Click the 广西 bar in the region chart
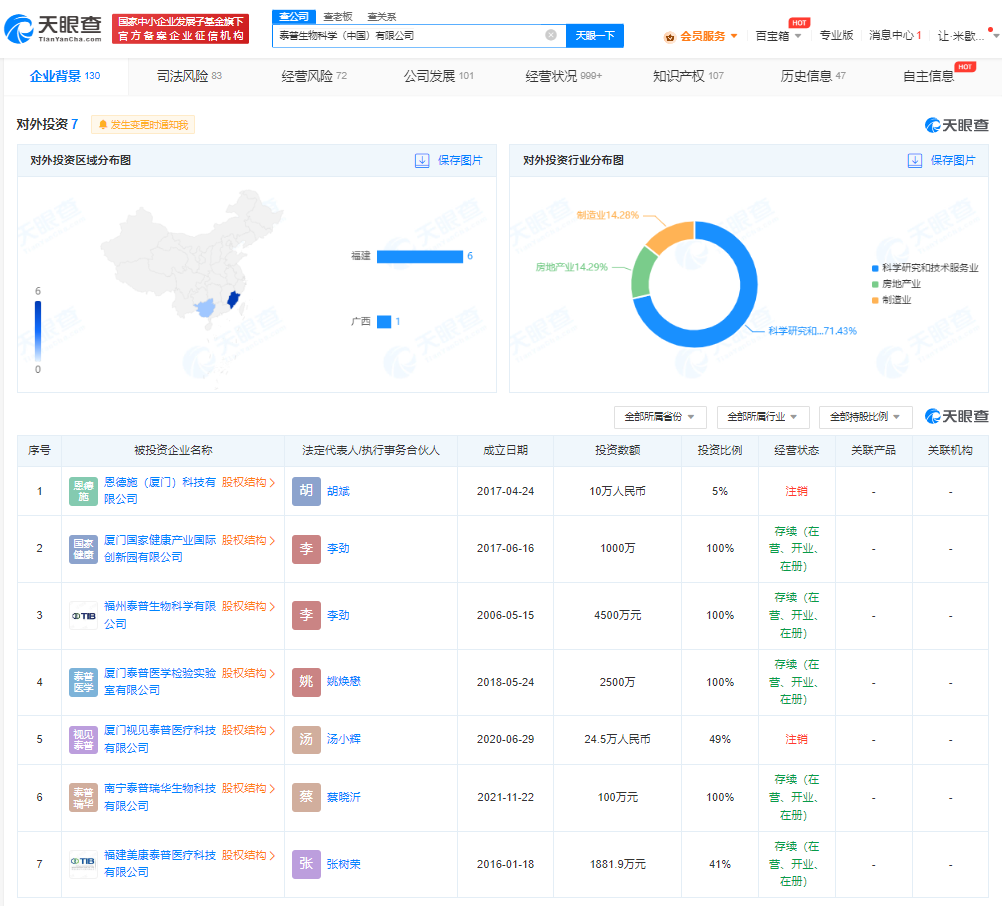Screen dimensions: 1002x906 (x=384, y=321)
